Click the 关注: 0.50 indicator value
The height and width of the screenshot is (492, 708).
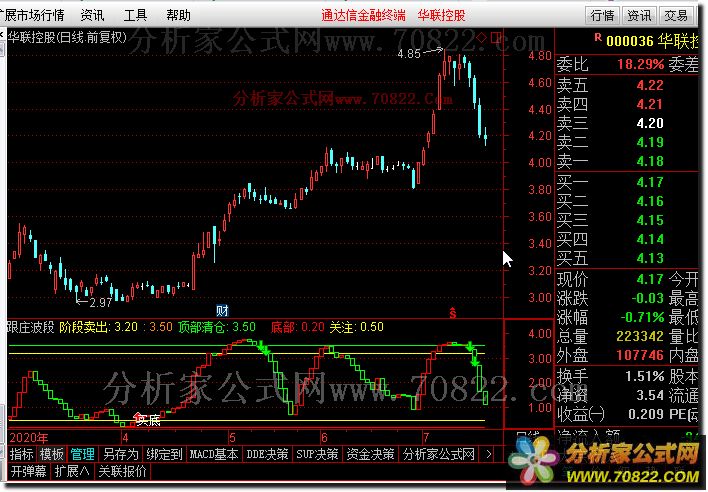pos(356,327)
